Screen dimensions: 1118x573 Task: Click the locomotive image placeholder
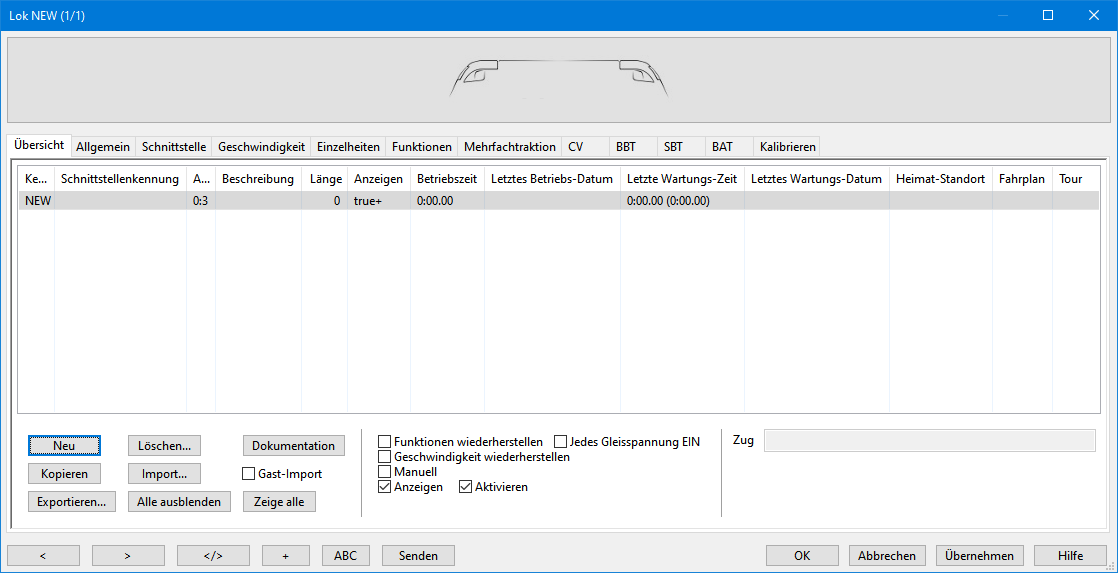pos(558,80)
